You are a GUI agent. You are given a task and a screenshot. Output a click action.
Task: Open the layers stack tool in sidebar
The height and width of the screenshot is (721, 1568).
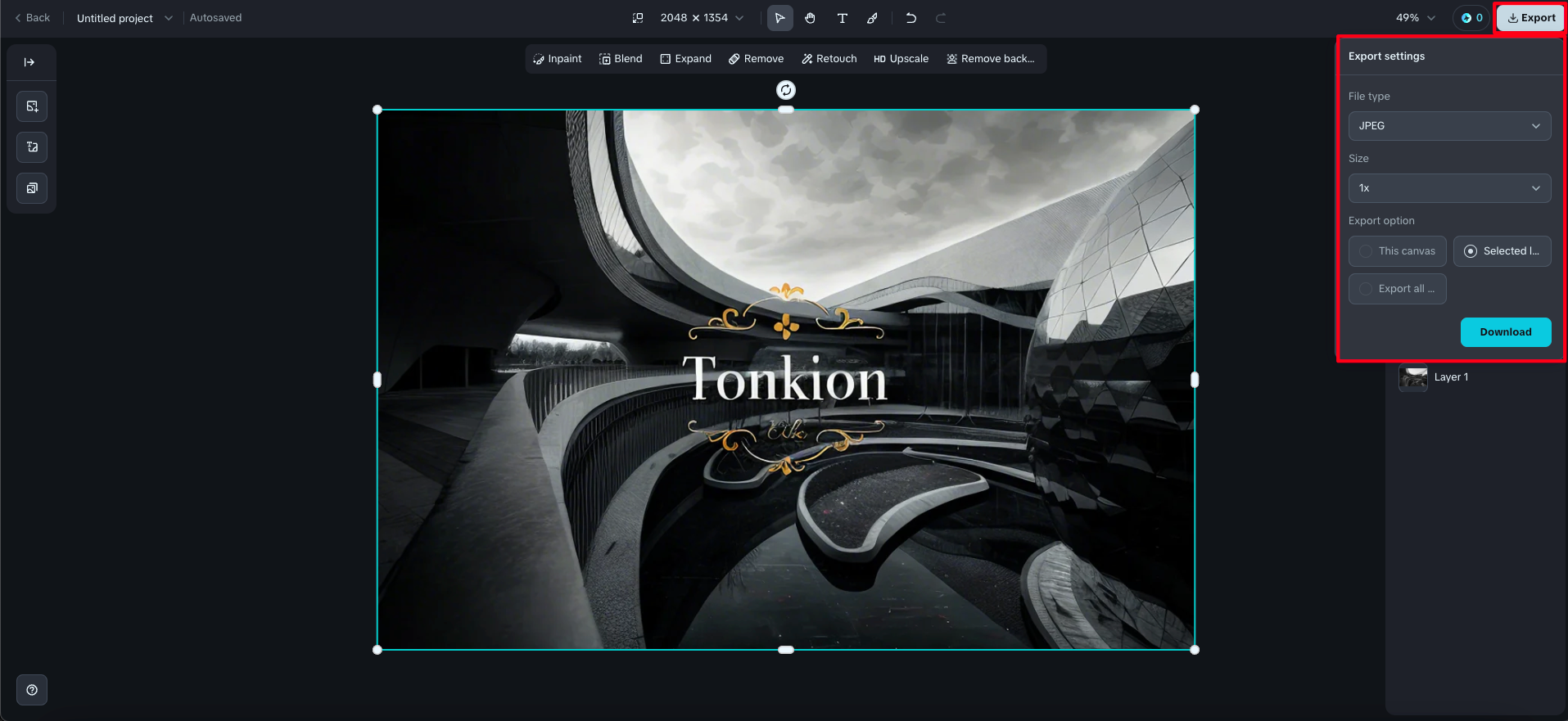(x=32, y=188)
